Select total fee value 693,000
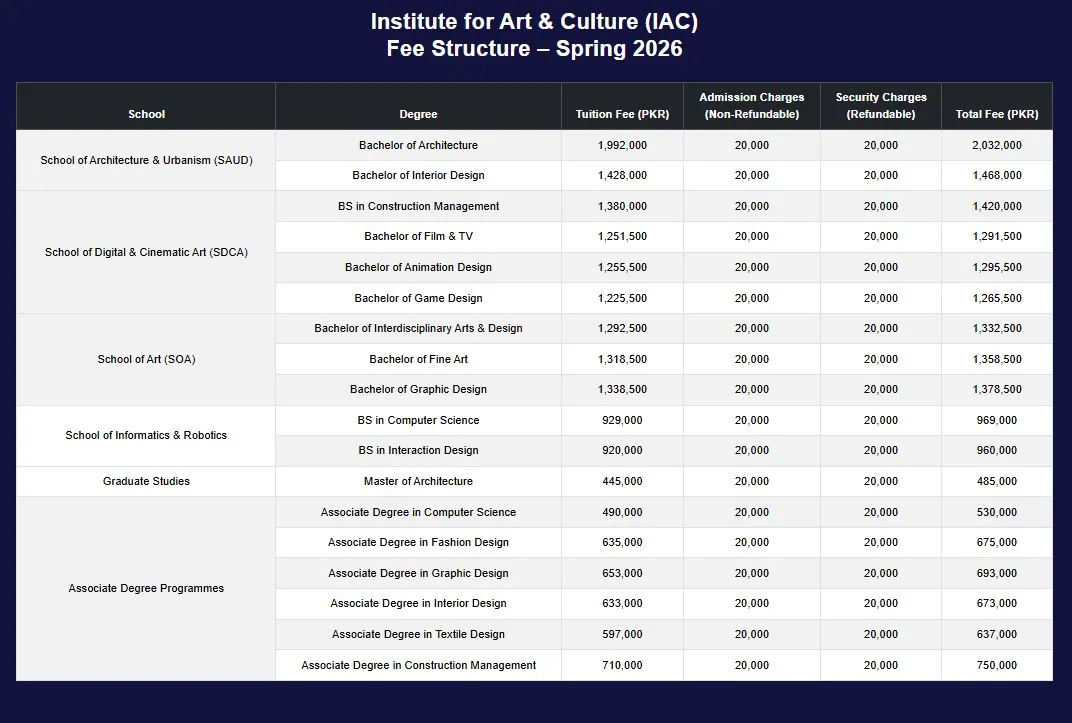 pyautogui.click(x=997, y=573)
